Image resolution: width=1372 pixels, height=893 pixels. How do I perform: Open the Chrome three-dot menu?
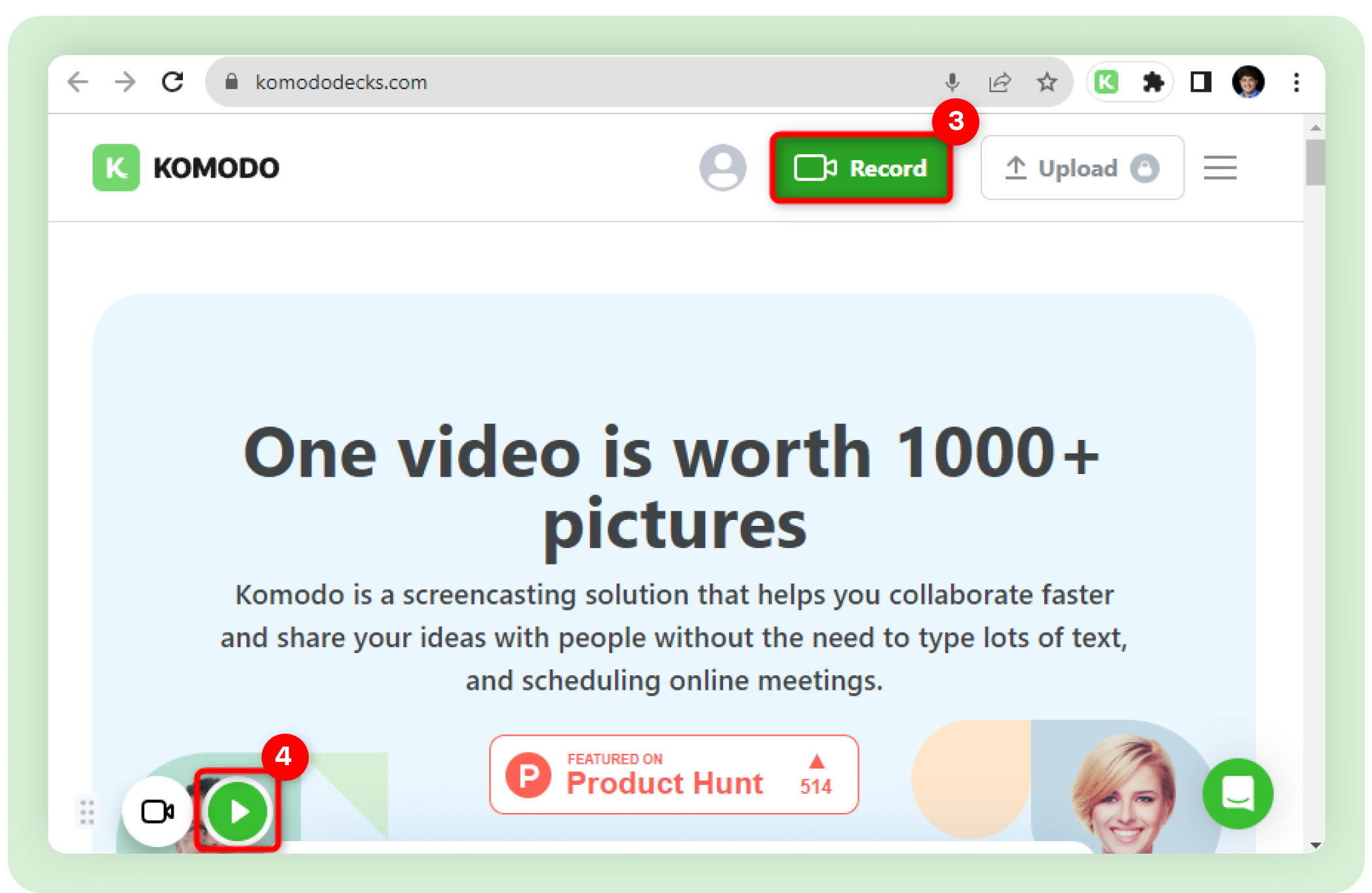tap(1296, 82)
